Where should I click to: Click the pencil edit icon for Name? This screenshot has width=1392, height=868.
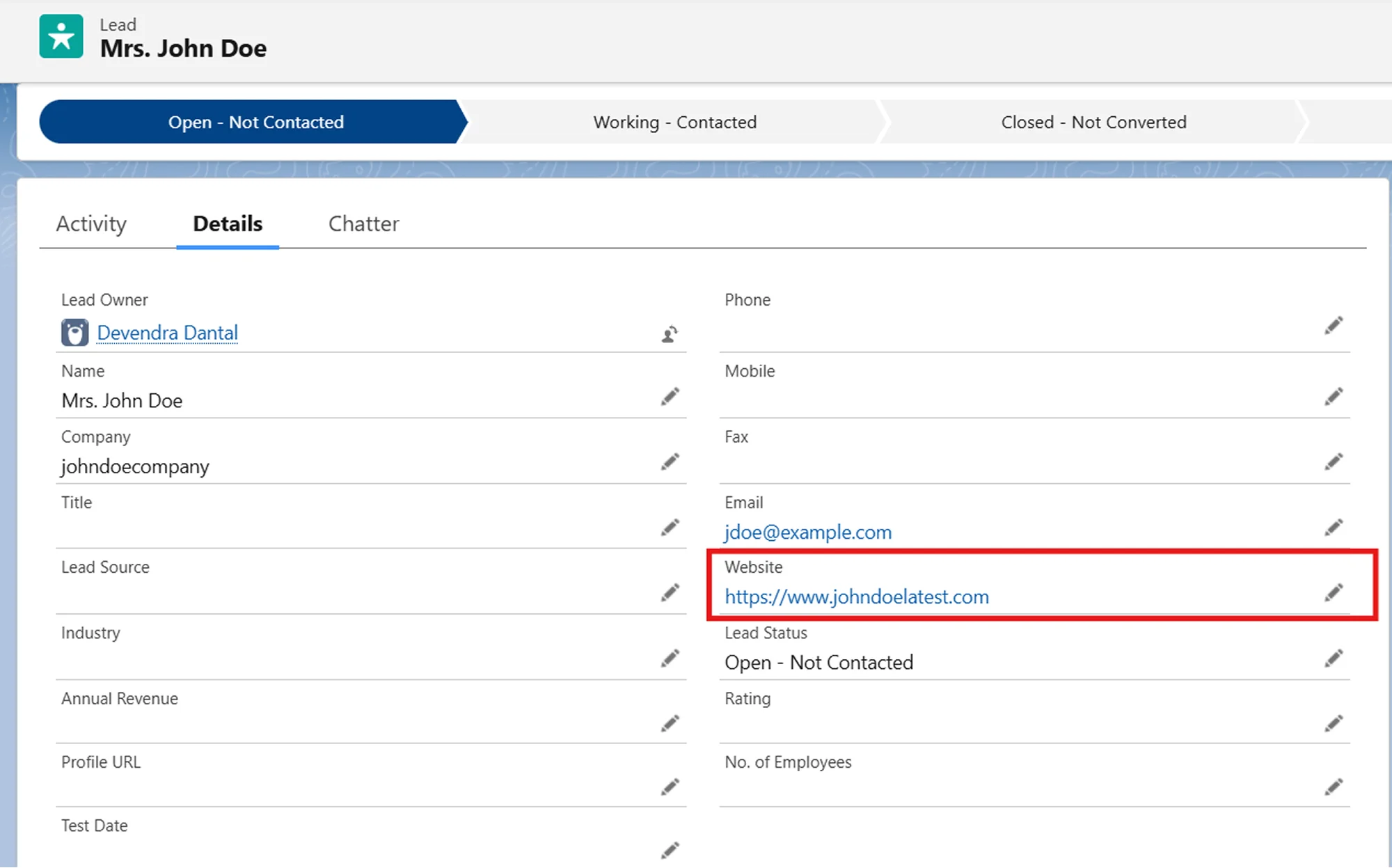point(670,397)
